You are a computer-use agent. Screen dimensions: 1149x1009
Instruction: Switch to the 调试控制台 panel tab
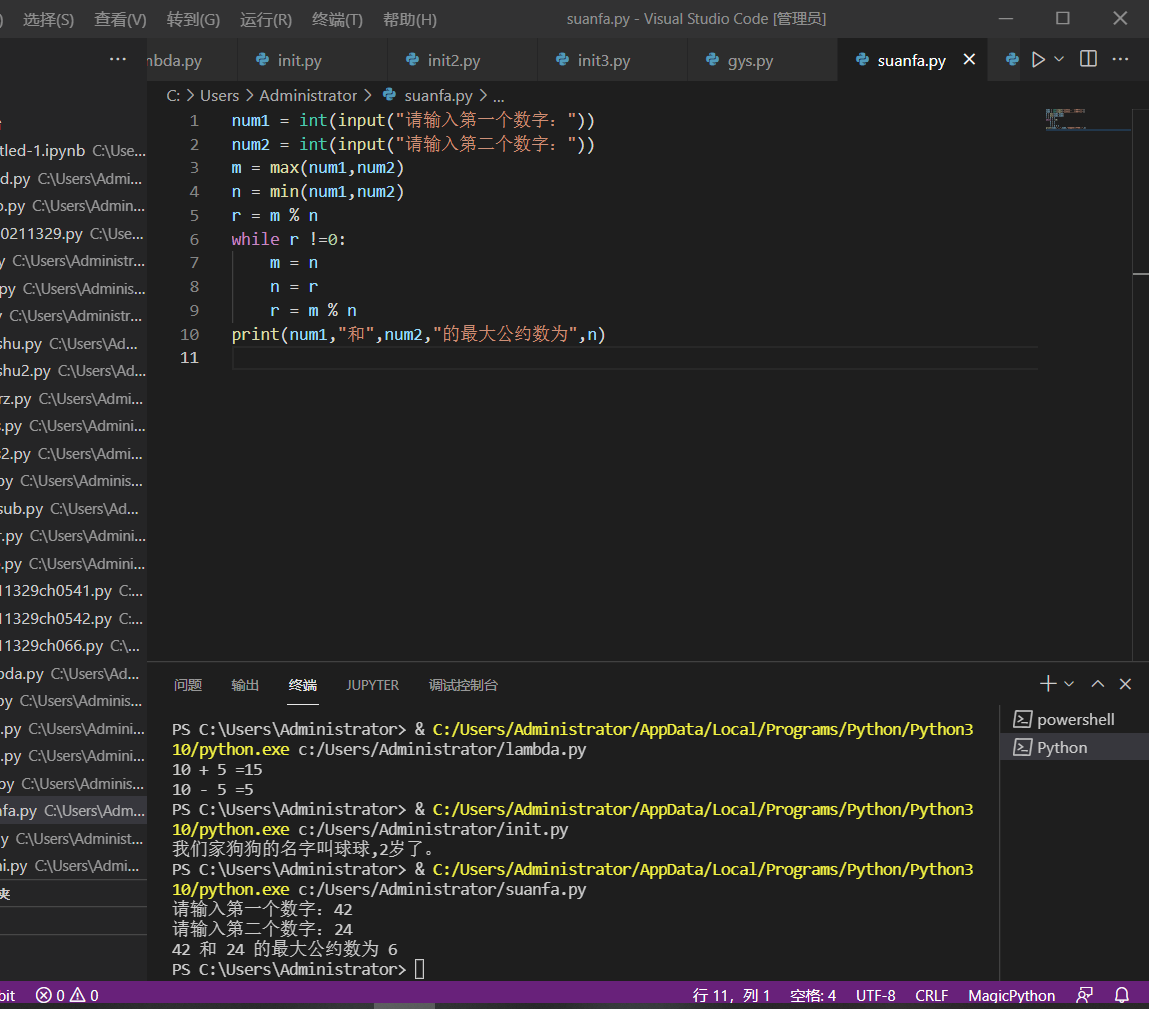click(x=463, y=685)
